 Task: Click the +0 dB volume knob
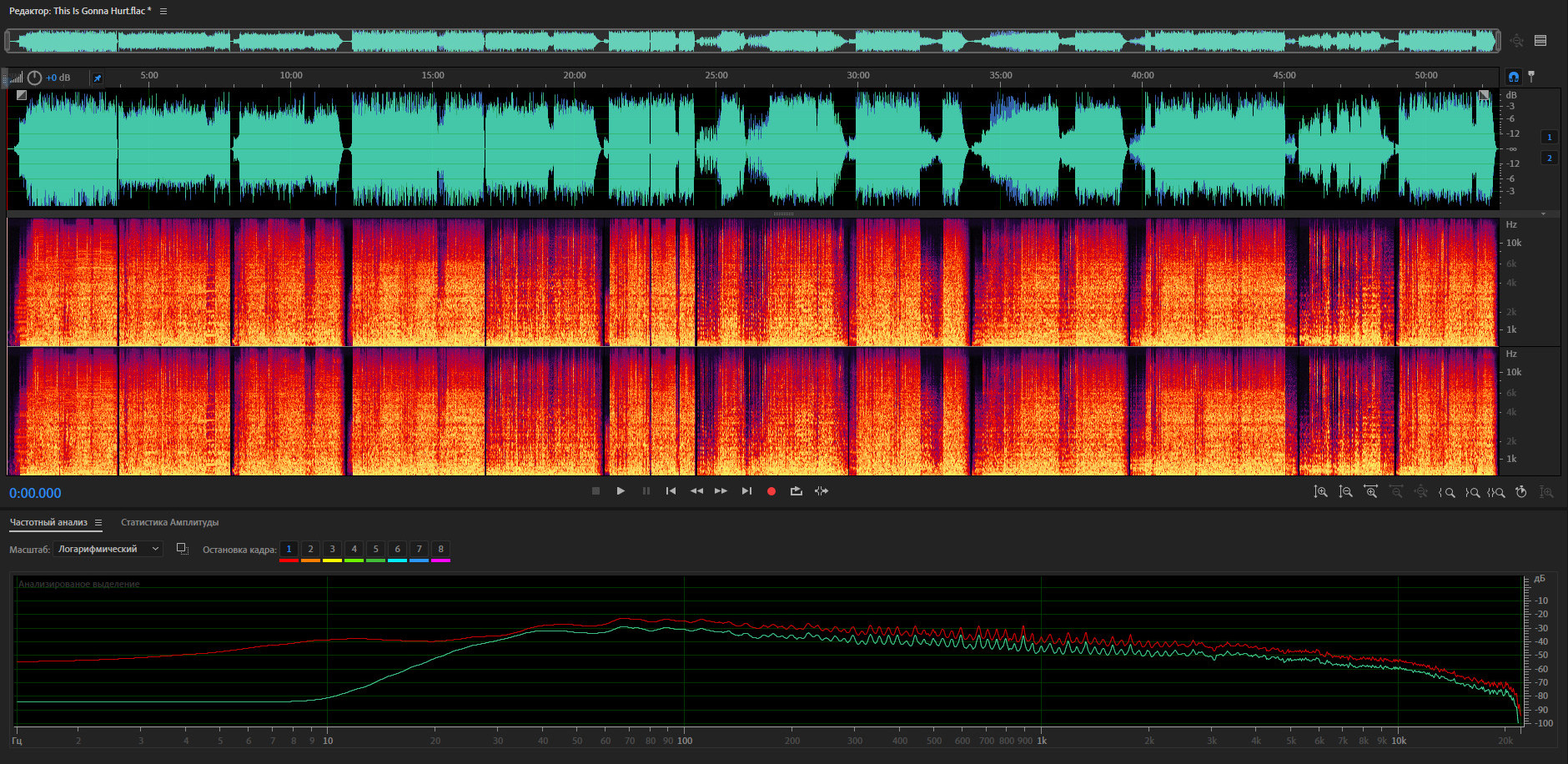tap(34, 78)
